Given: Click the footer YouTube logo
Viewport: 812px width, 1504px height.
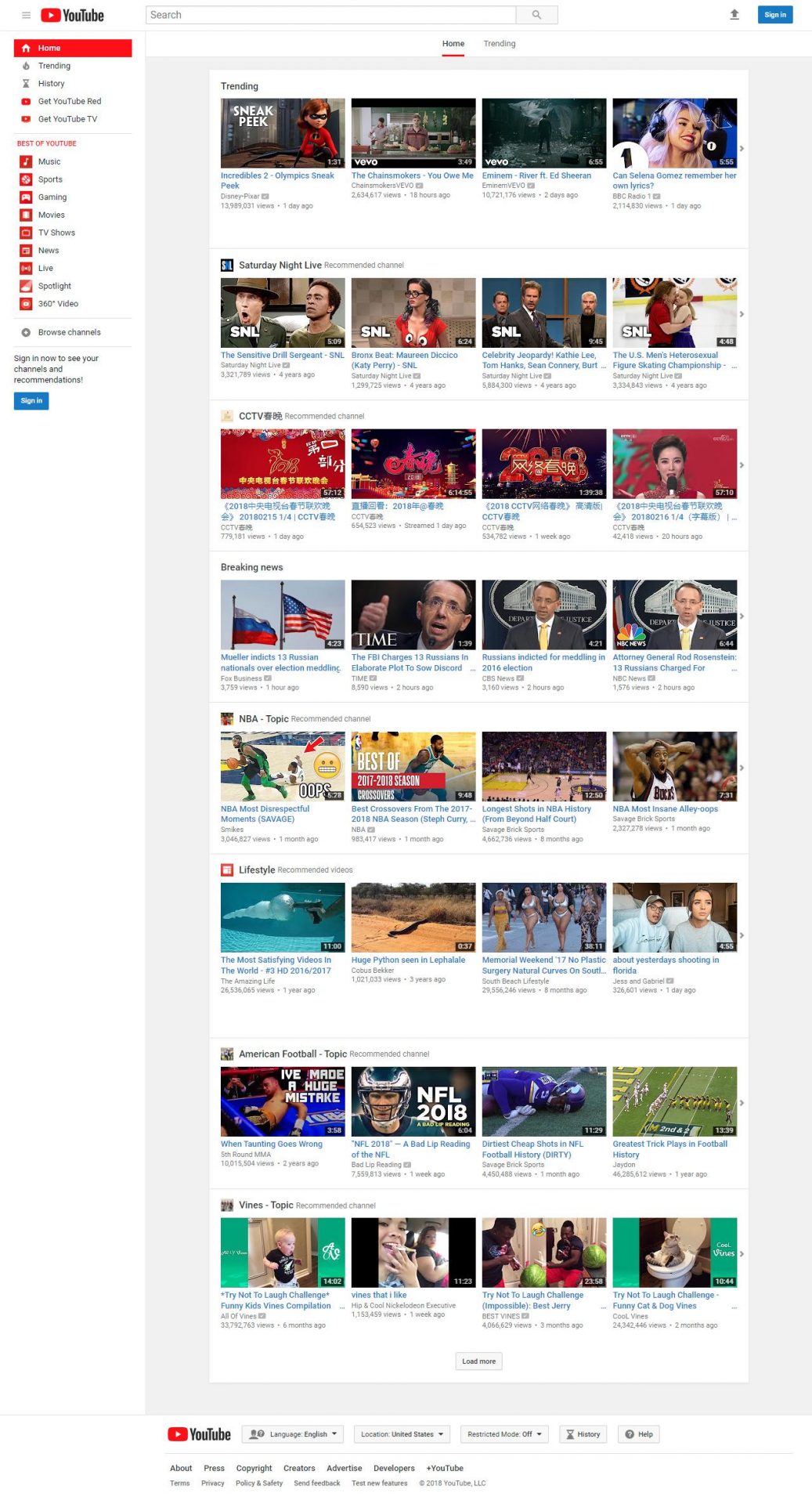Looking at the screenshot, I should point(199,1434).
